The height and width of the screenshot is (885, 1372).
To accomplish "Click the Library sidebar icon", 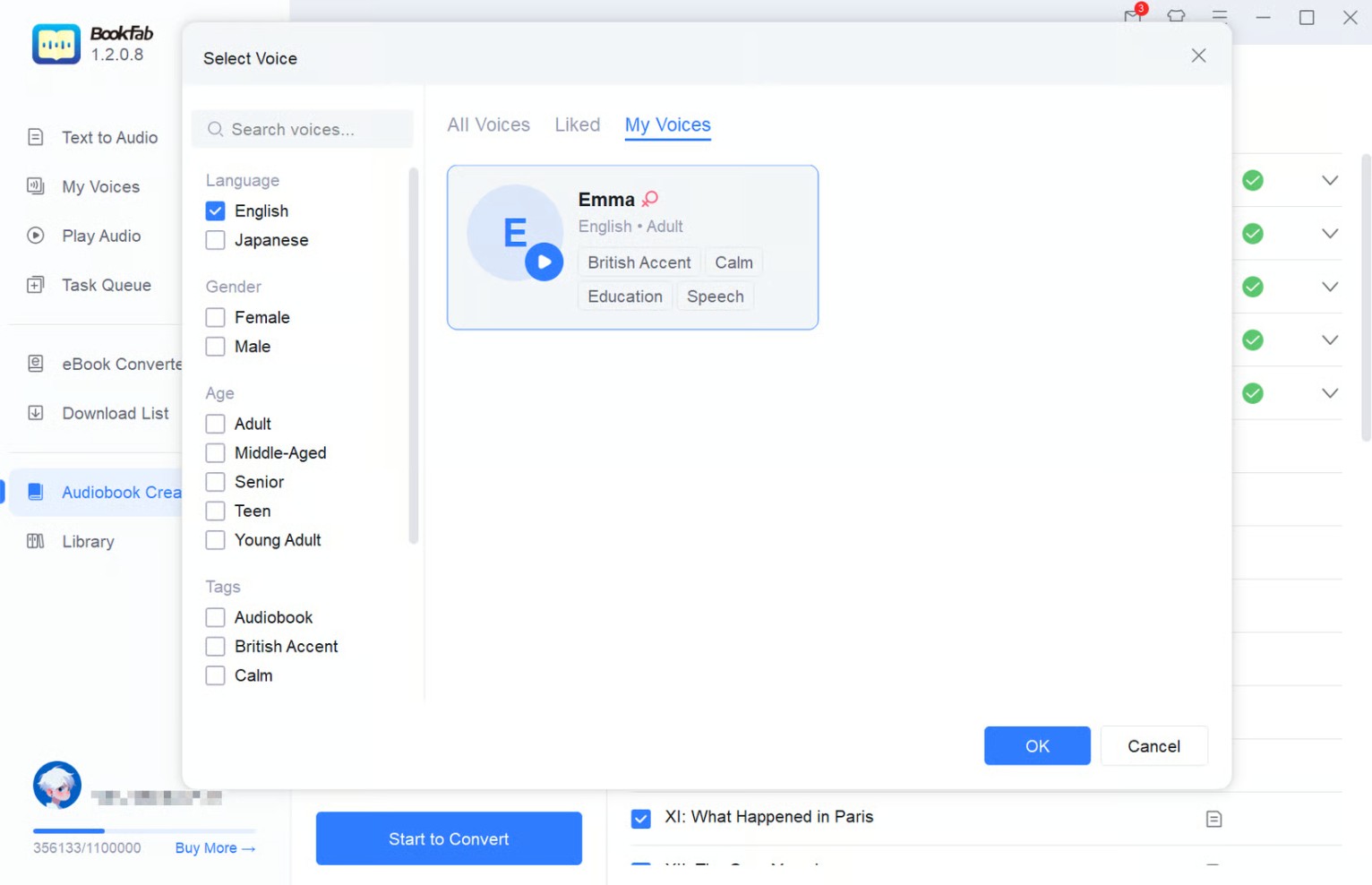I will 36,541.
